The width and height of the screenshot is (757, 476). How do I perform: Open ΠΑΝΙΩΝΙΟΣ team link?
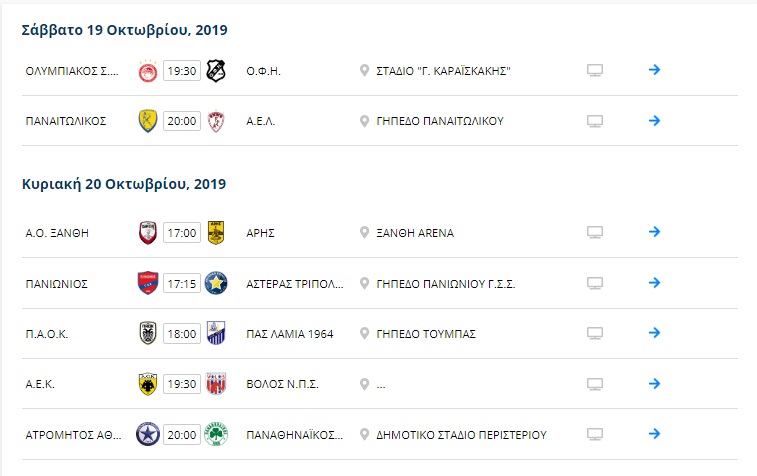point(56,284)
